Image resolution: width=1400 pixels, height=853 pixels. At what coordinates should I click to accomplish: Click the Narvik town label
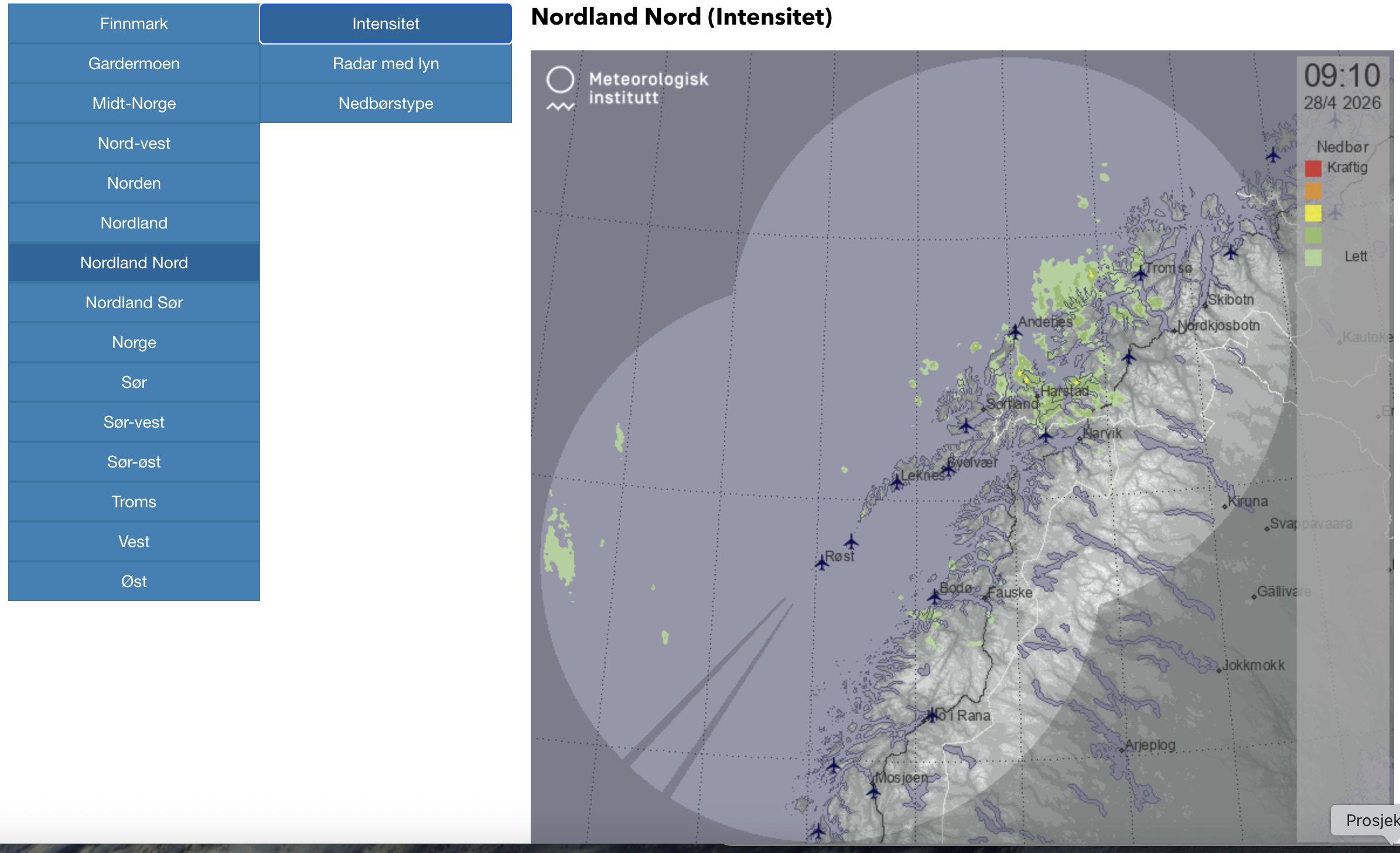(1102, 434)
